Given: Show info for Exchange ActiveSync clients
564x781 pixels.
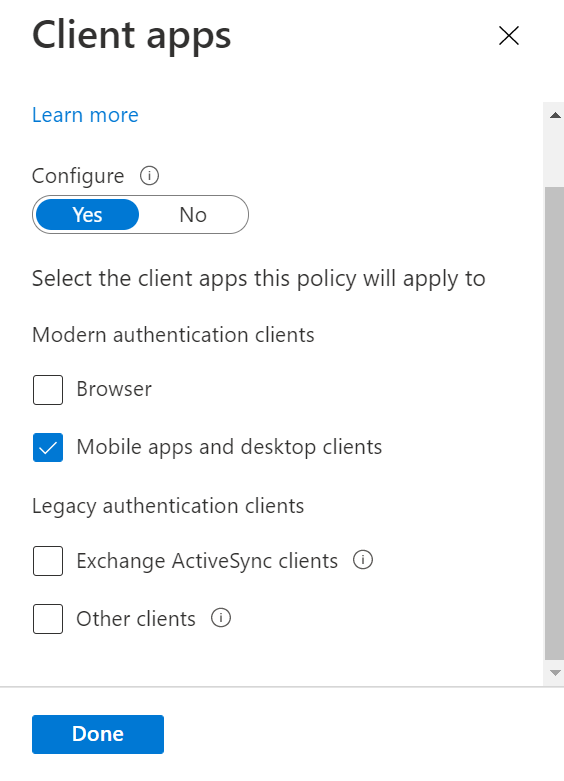Looking at the screenshot, I should pyautogui.click(x=363, y=560).
